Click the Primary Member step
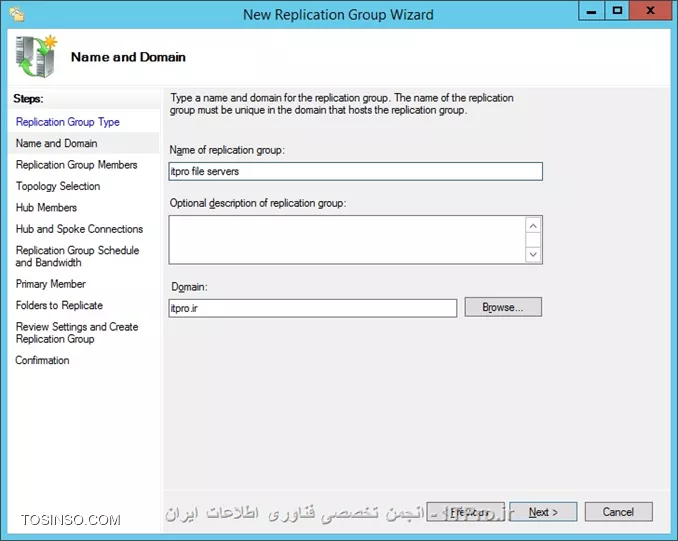The width and height of the screenshot is (678, 541). pos(51,284)
